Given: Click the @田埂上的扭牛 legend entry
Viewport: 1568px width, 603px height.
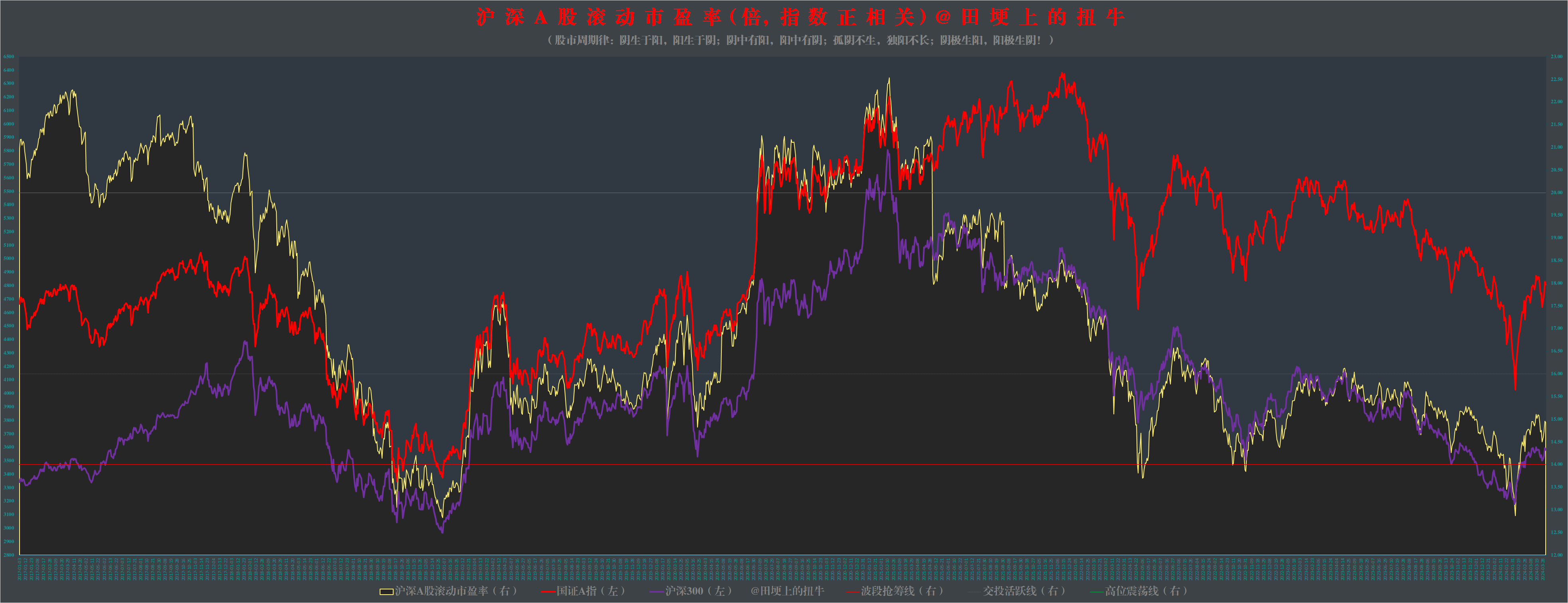Looking at the screenshot, I should coord(787,591).
